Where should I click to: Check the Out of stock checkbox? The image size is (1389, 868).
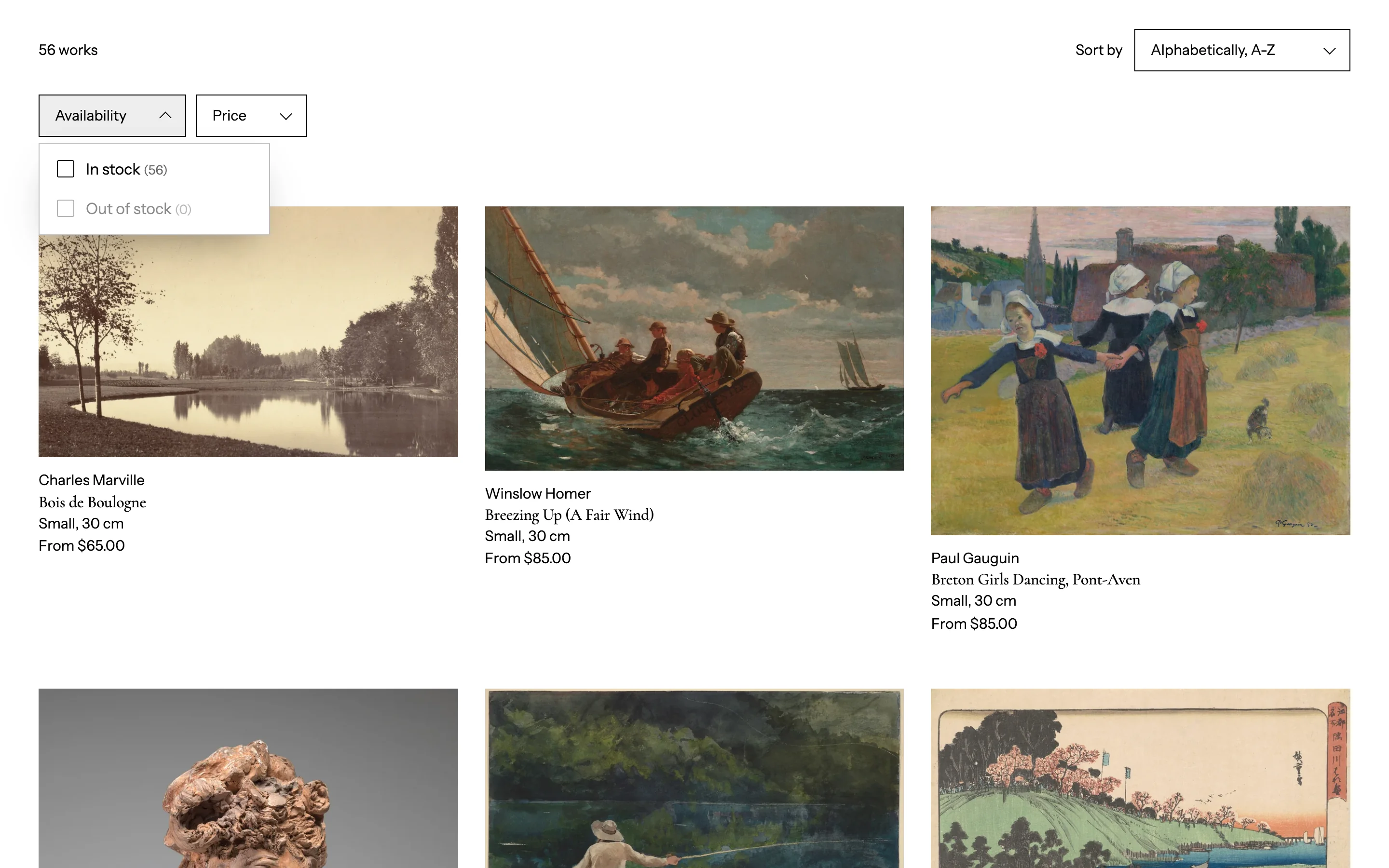[x=66, y=208]
